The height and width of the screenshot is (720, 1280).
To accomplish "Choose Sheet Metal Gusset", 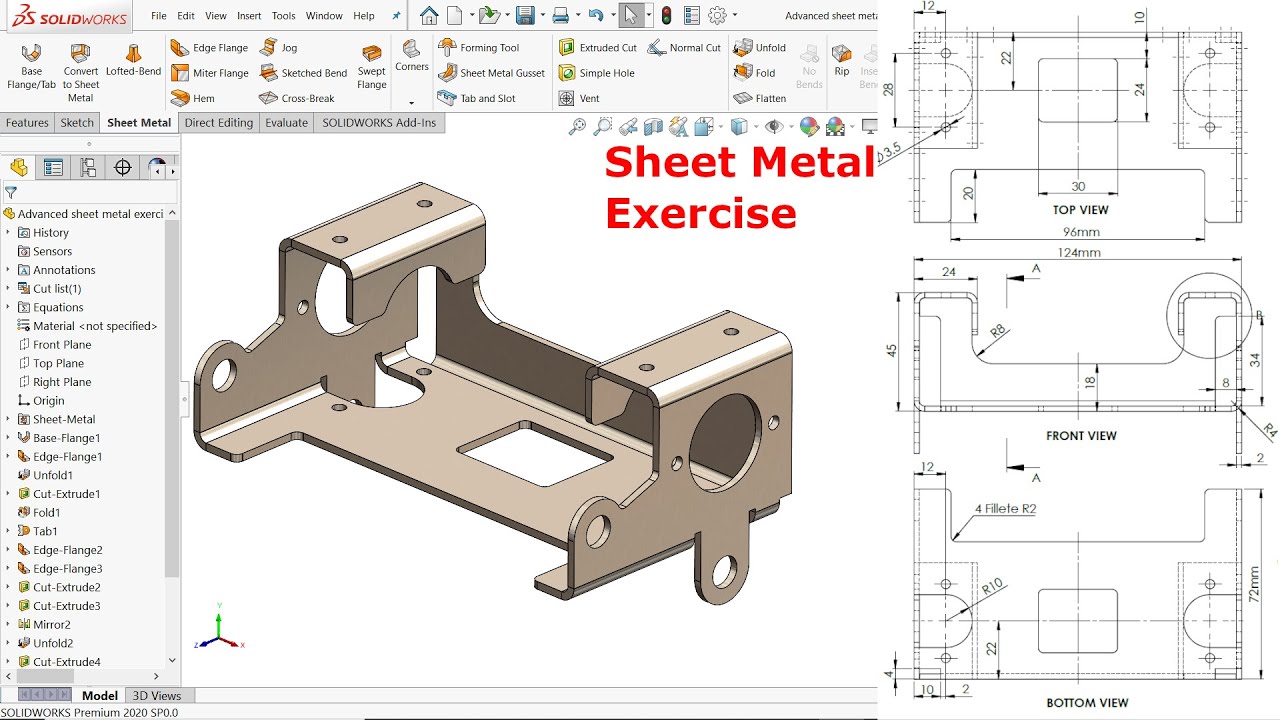I will (491, 73).
